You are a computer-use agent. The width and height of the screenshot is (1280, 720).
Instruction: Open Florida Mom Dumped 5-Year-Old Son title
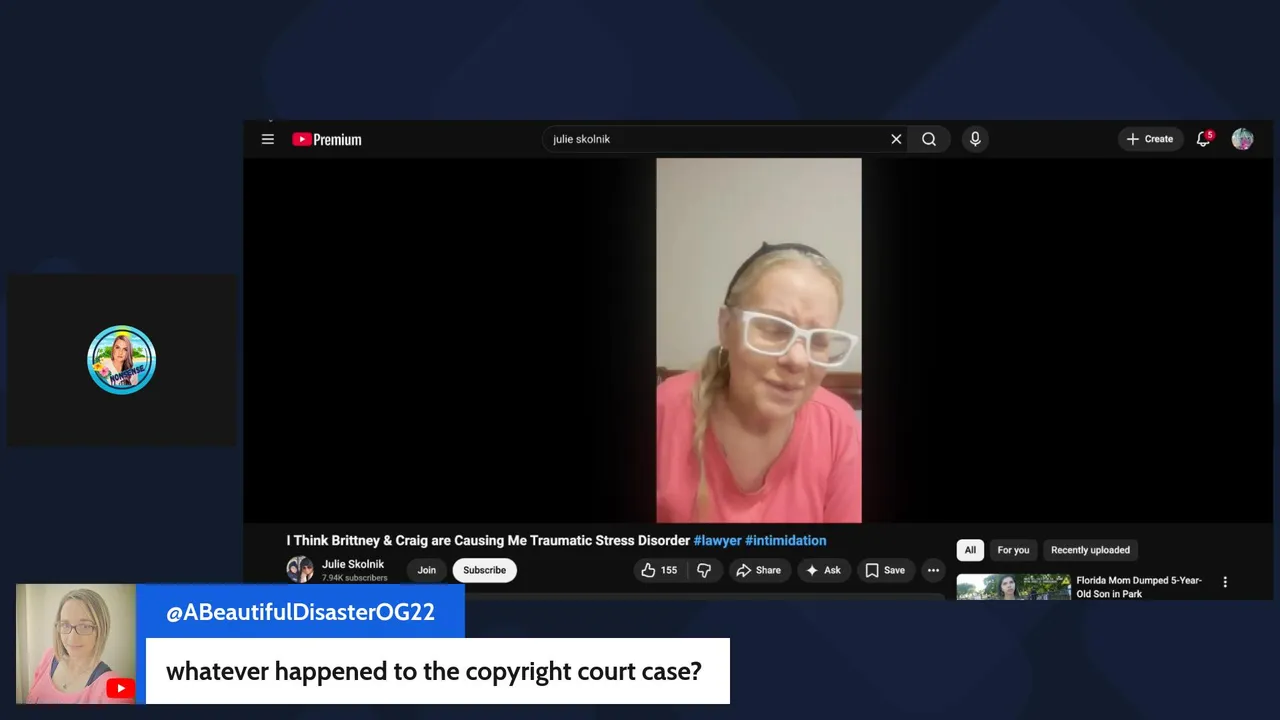point(1139,587)
